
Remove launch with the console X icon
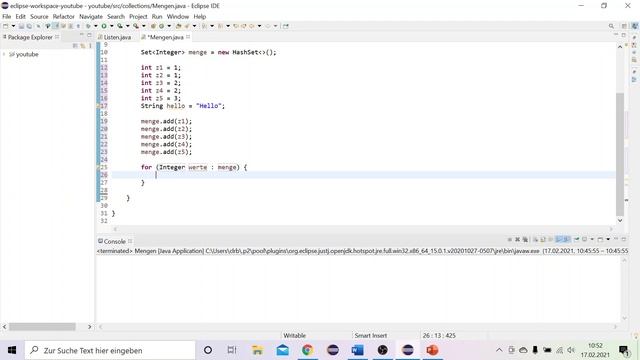[518, 240]
